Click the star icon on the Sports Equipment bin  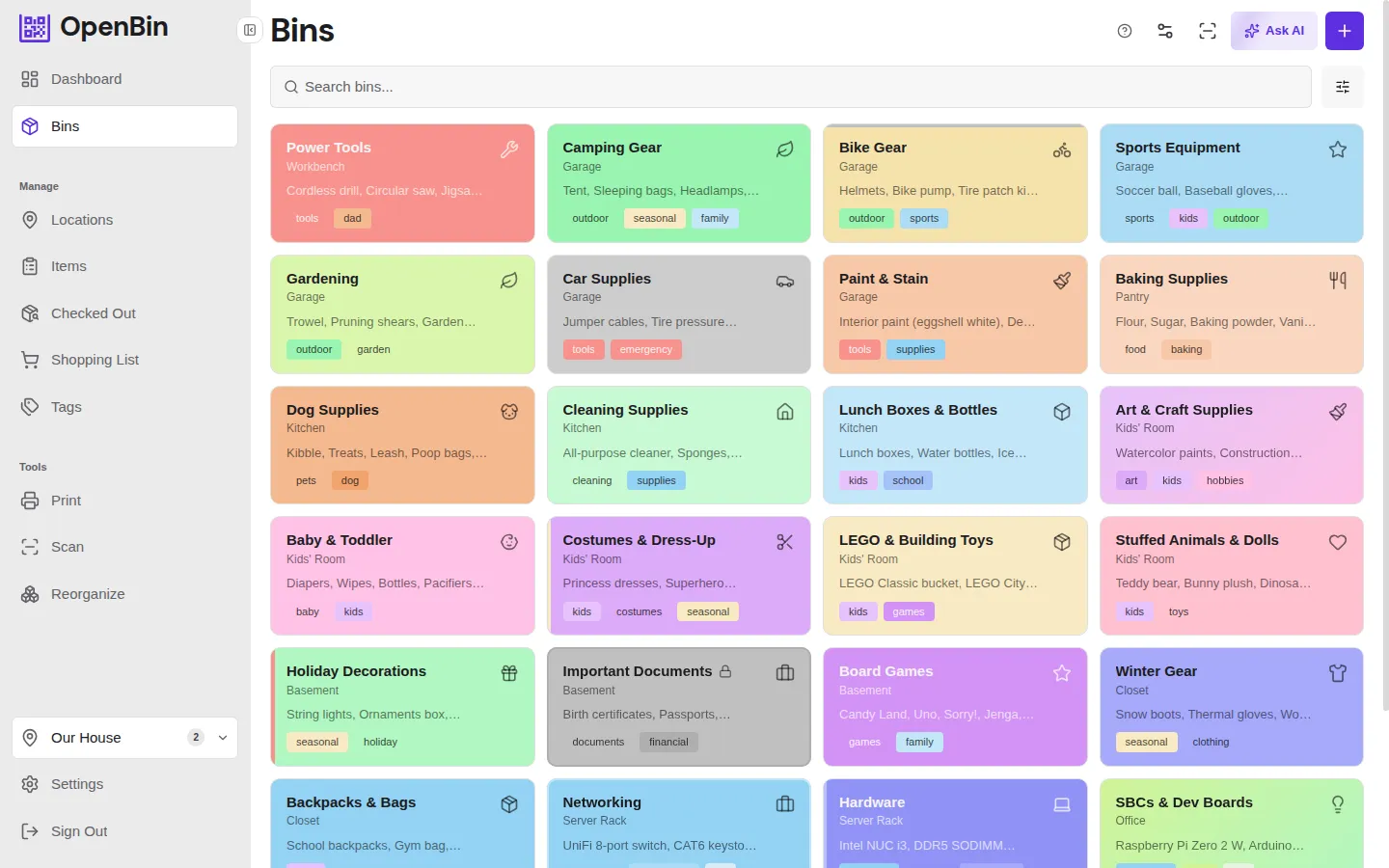click(x=1338, y=149)
